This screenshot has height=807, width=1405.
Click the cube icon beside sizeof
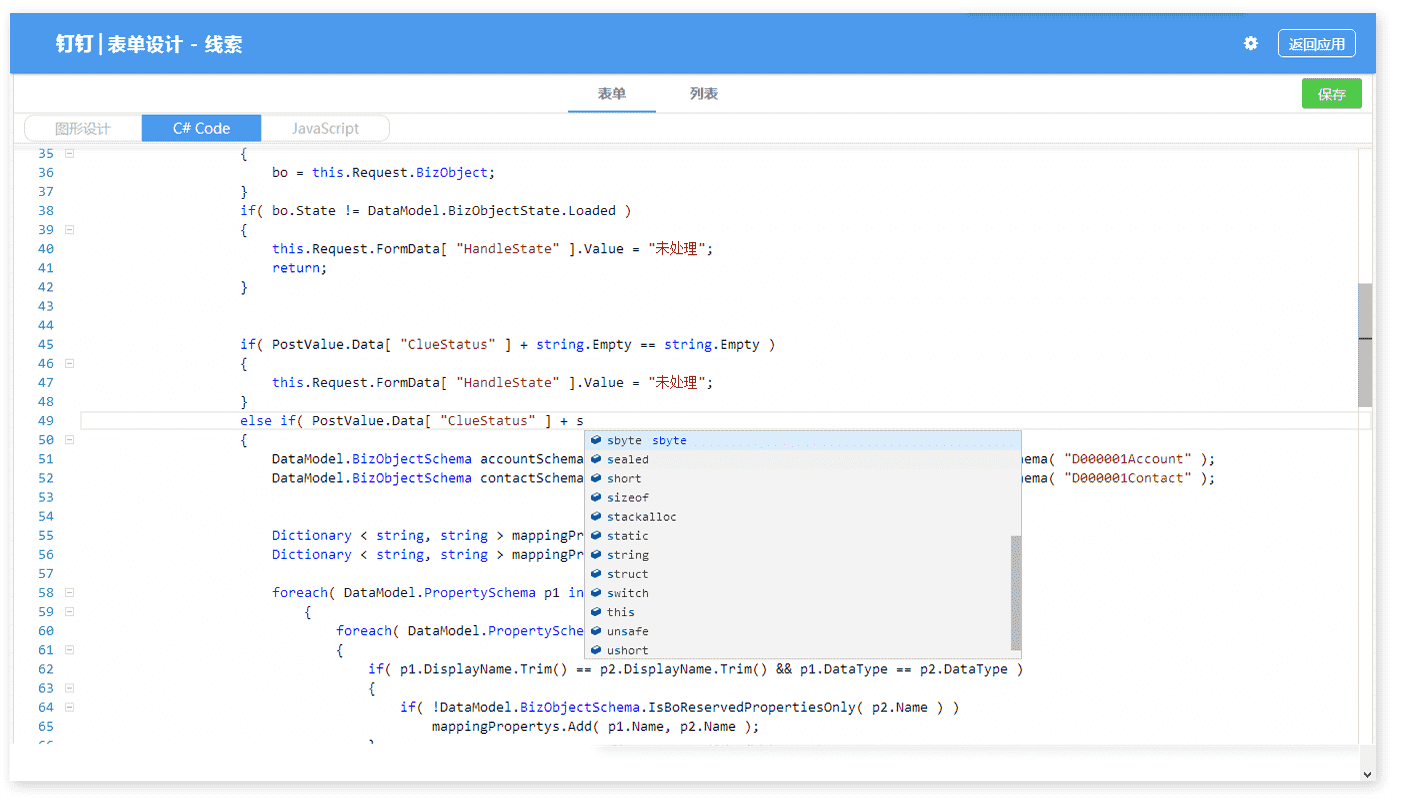tap(596, 498)
